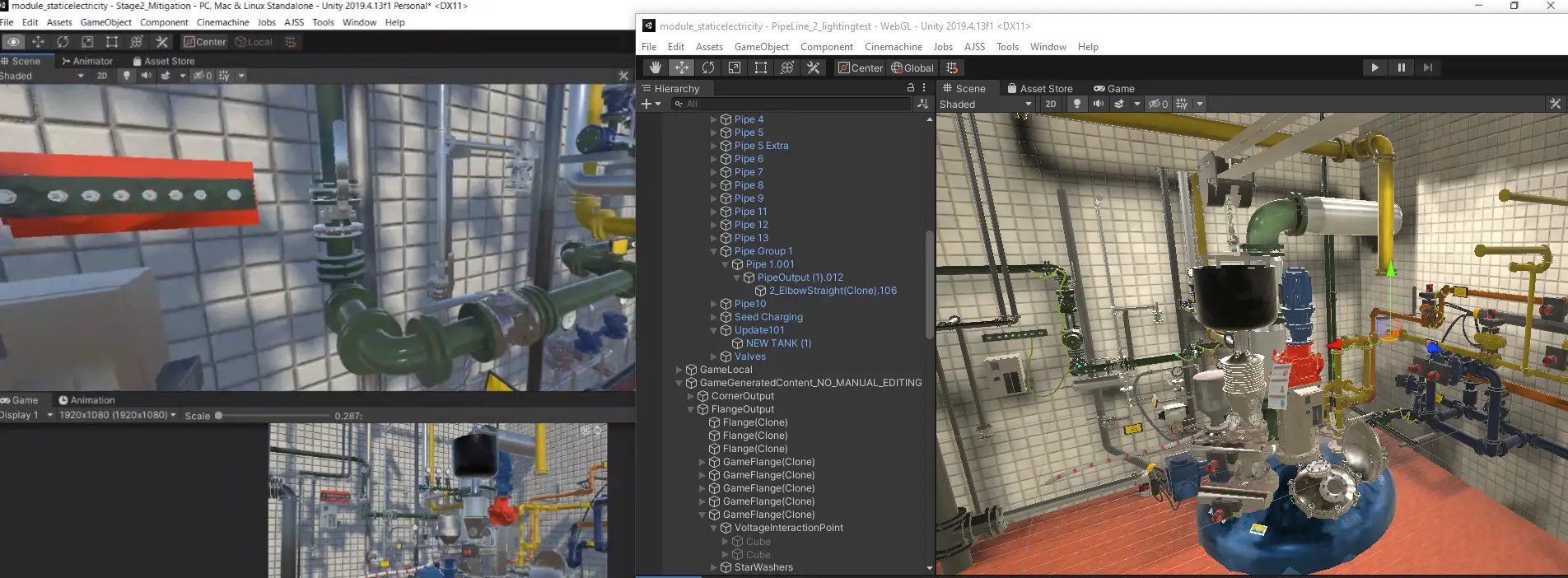Toggle scene lighting in right Scene view
Image resolution: width=1568 pixels, height=578 pixels.
pos(1076,104)
